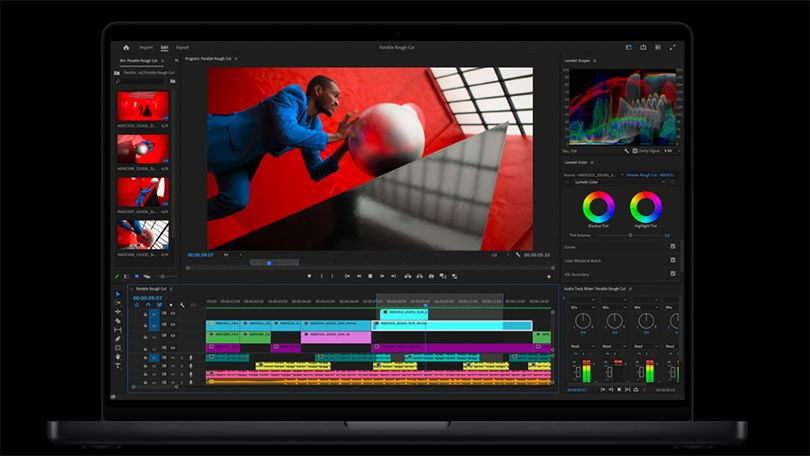Click the Home icon in the header
The width and height of the screenshot is (810, 456).
[x=126, y=48]
